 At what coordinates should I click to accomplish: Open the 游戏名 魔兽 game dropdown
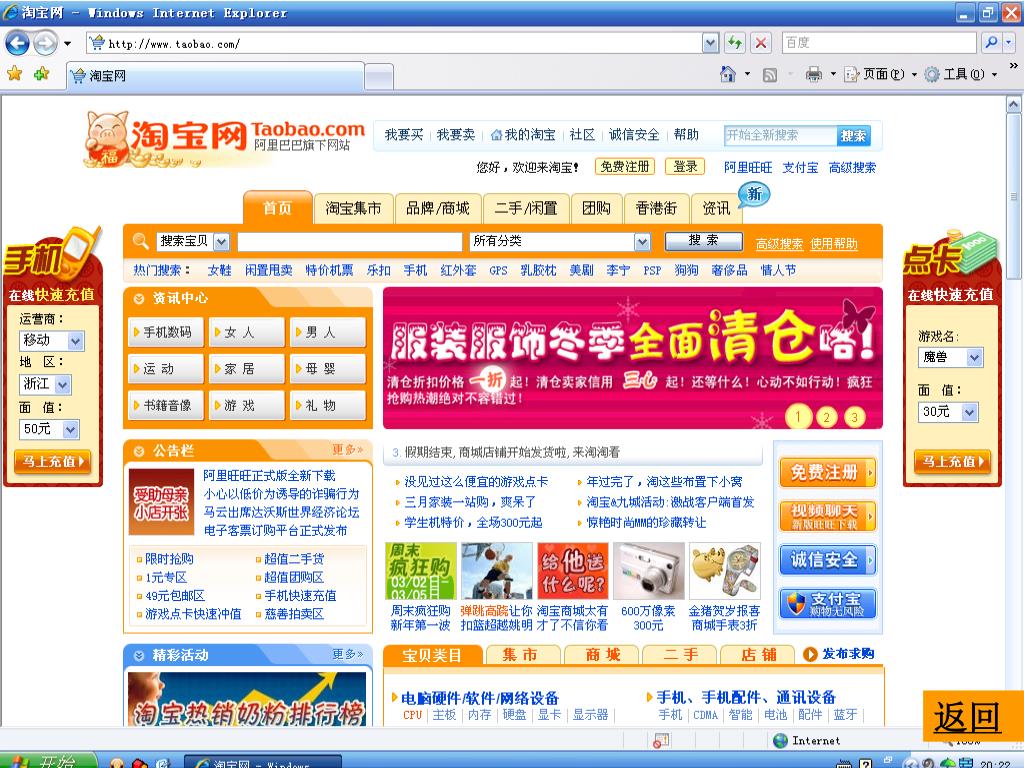click(x=974, y=357)
